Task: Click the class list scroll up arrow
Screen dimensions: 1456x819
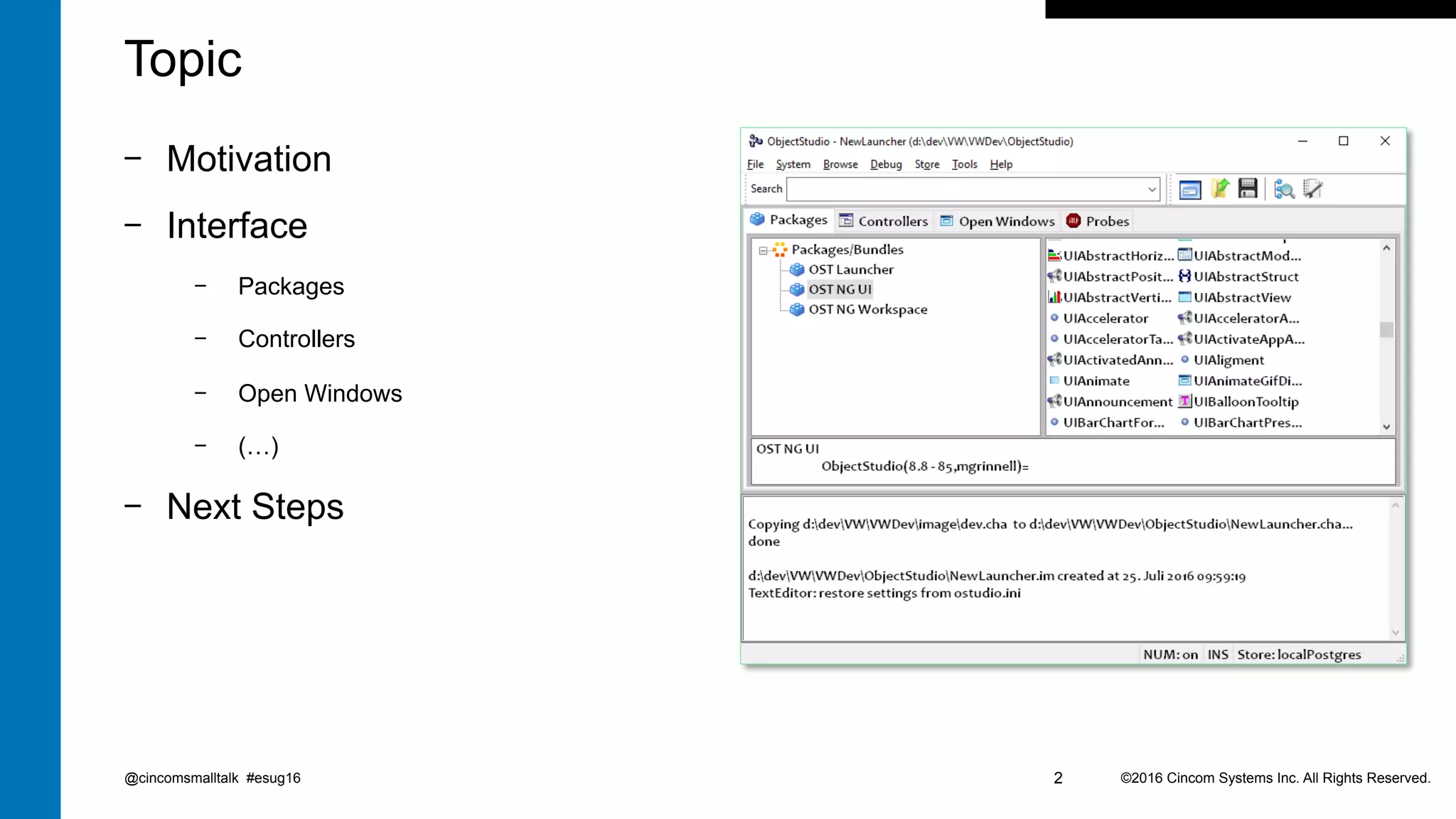Action: (1386, 249)
